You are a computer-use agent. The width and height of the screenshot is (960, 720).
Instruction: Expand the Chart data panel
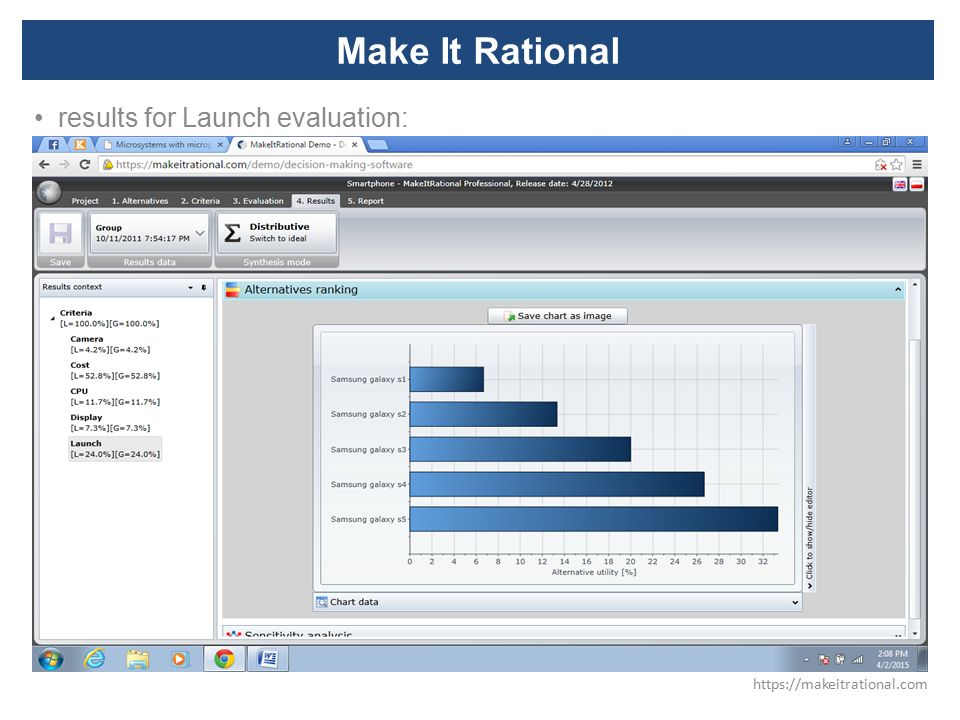[795, 602]
